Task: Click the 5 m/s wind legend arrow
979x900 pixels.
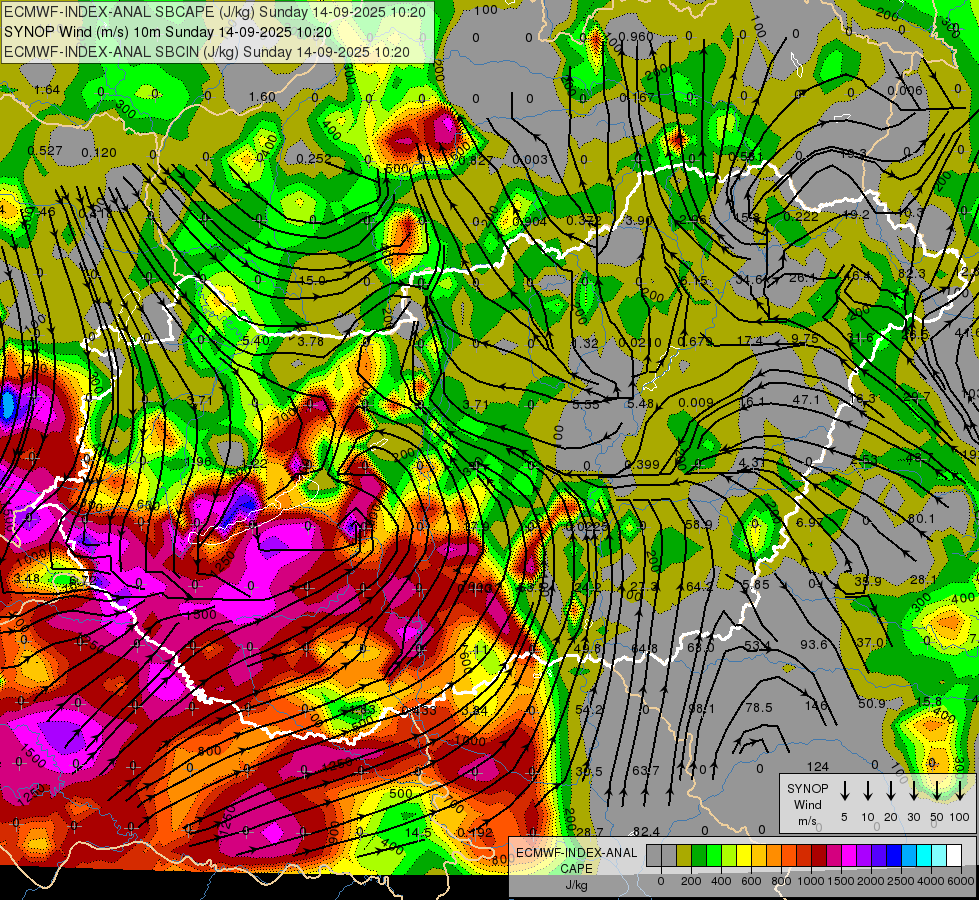Action: tap(844, 790)
